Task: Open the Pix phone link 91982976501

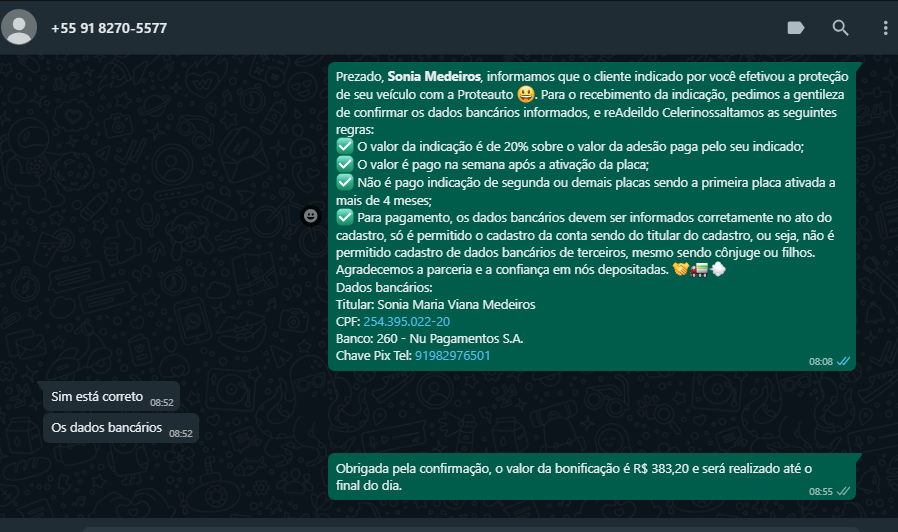Action: (x=452, y=356)
